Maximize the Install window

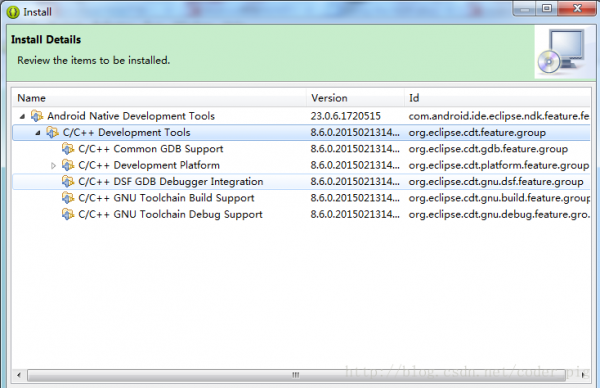(x=547, y=8)
